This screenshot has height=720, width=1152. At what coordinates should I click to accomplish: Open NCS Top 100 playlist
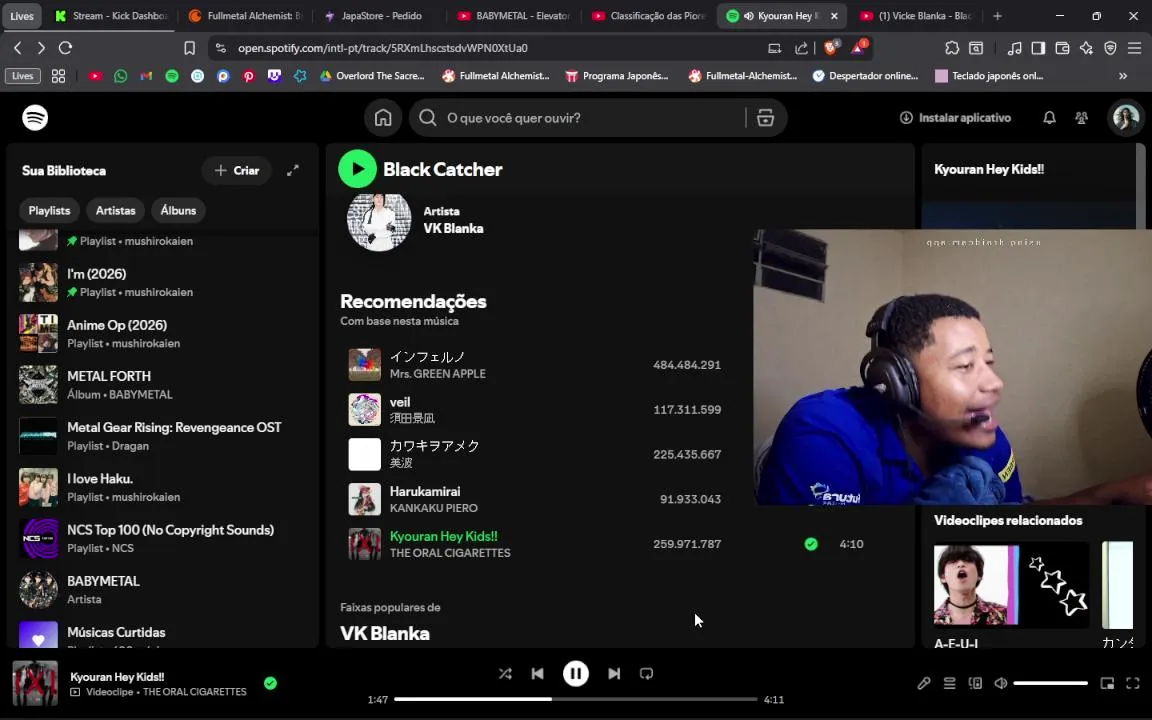[163, 539]
